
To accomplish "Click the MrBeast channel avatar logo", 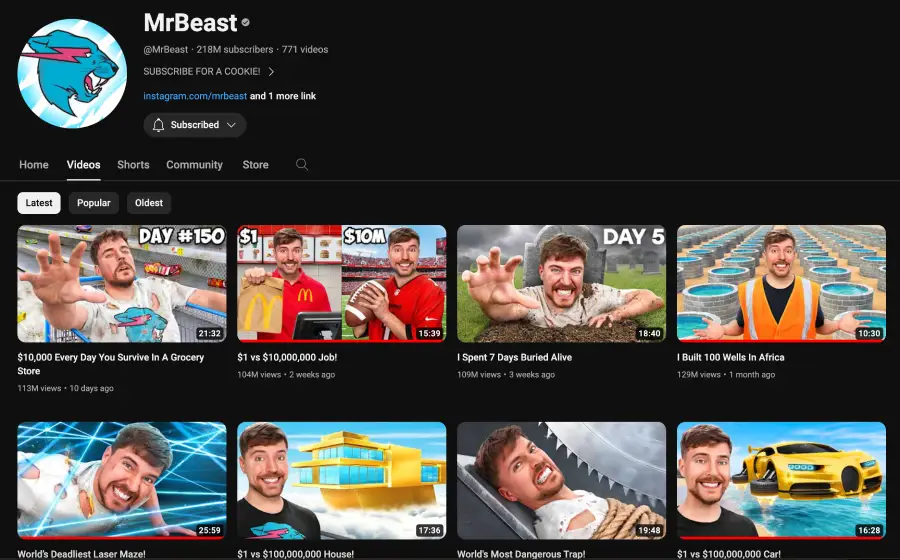I will pyautogui.click(x=72, y=73).
